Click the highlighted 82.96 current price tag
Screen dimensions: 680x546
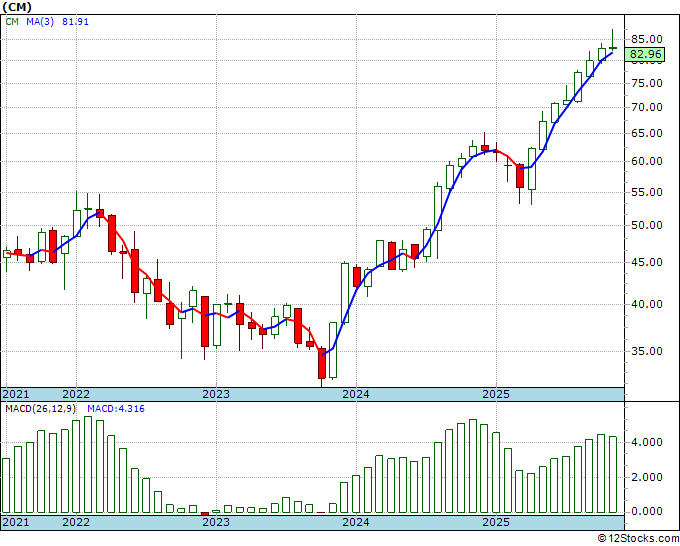pos(646,54)
